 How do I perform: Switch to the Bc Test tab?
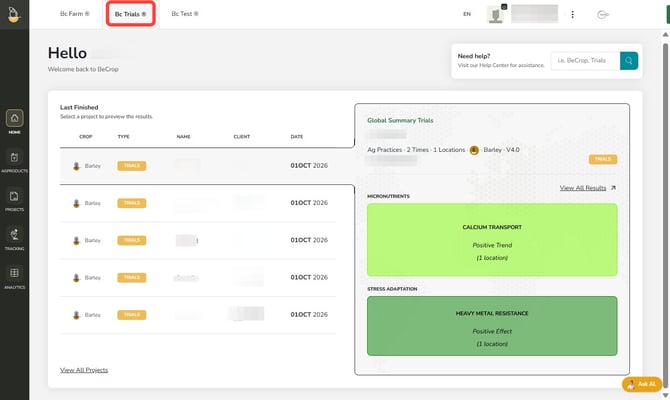[185, 14]
